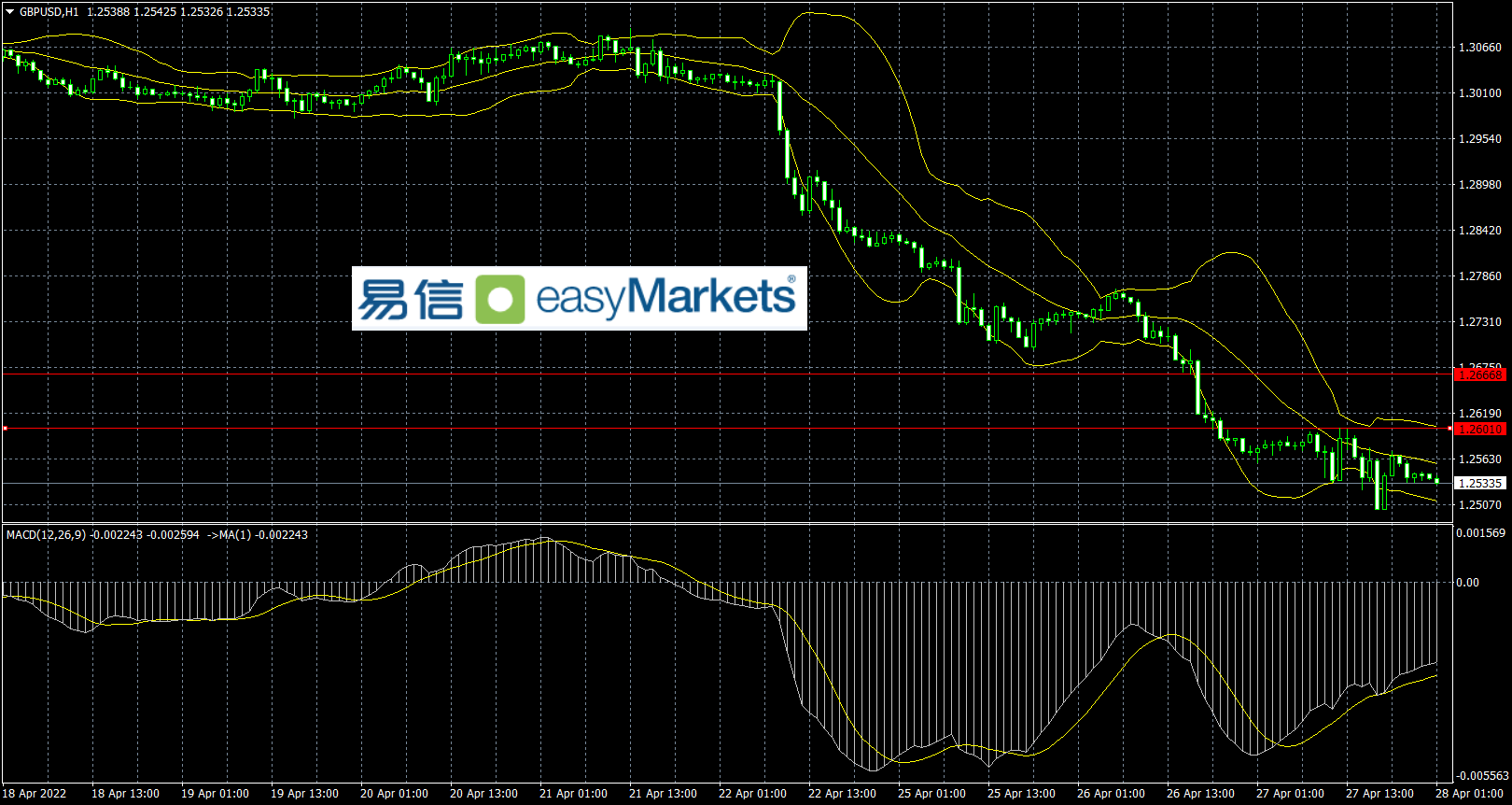1512x805 pixels.
Task: Click time axis label 21 Apr 01:00
Action: [573, 794]
